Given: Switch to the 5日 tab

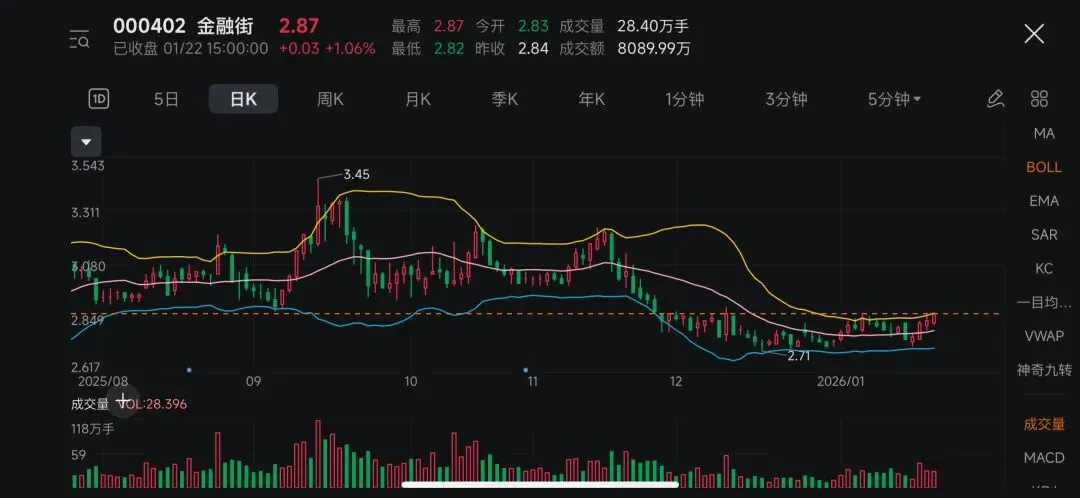Looking at the screenshot, I should coord(166,99).
